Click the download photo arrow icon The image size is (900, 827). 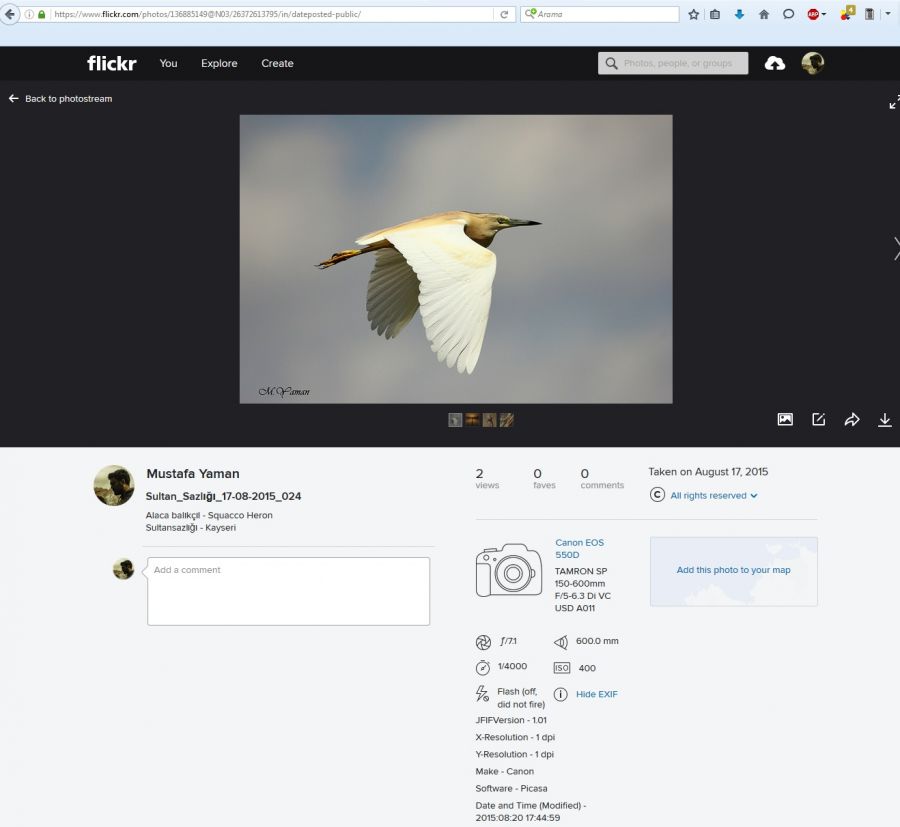tap(884, 420)
